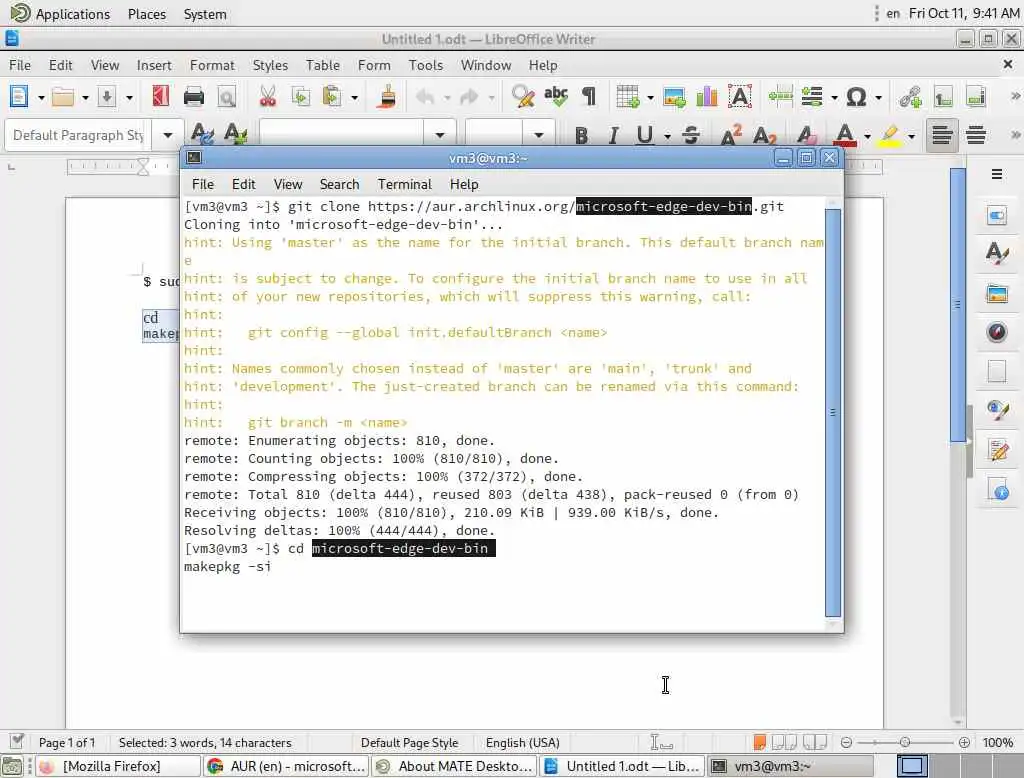Image resolution: width=1024 pixels, height=778 pixels.
Task: Toggle formatting marks pilcrow icon
Action: pos(589,97)
